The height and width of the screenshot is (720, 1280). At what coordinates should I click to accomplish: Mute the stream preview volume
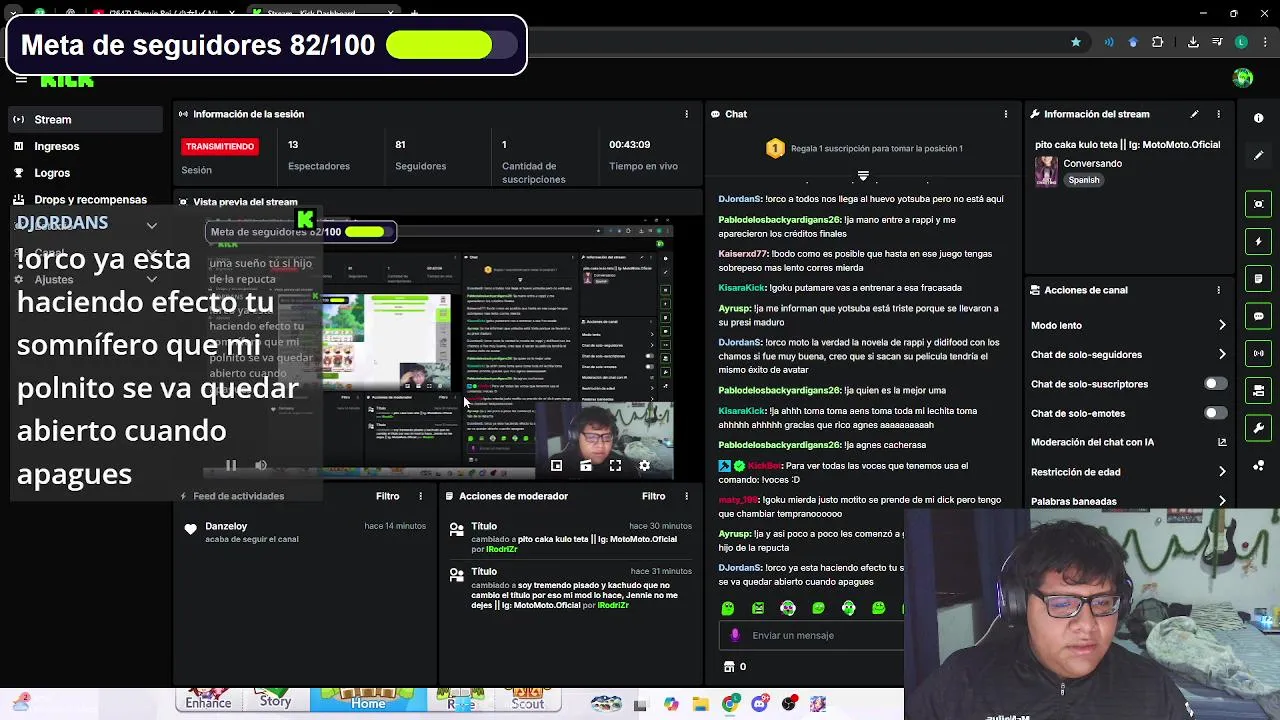point(261,465)
